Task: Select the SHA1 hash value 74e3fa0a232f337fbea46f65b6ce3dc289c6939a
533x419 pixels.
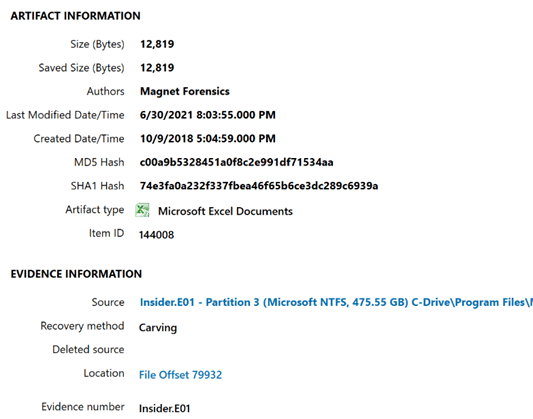Action: coord(259,186)
